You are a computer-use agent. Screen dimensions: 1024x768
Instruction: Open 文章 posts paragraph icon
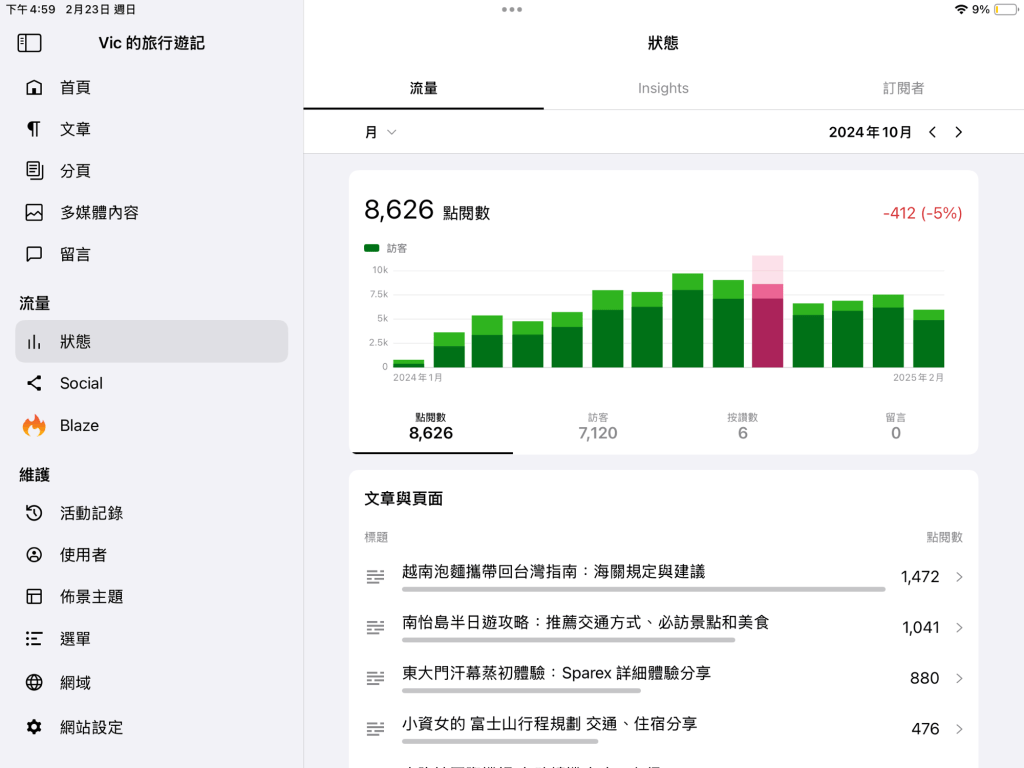pos(34,129)
